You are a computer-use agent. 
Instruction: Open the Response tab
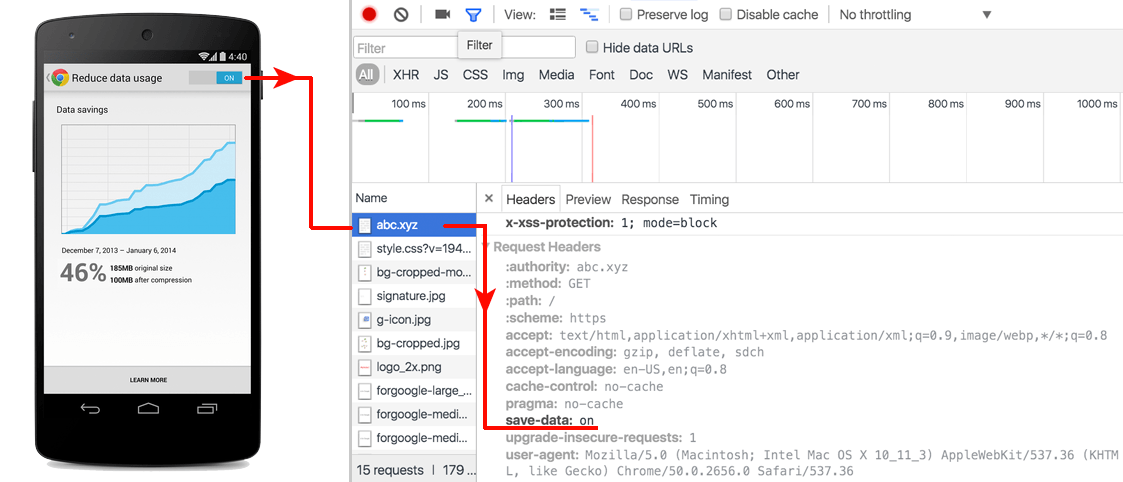[650, 199]
